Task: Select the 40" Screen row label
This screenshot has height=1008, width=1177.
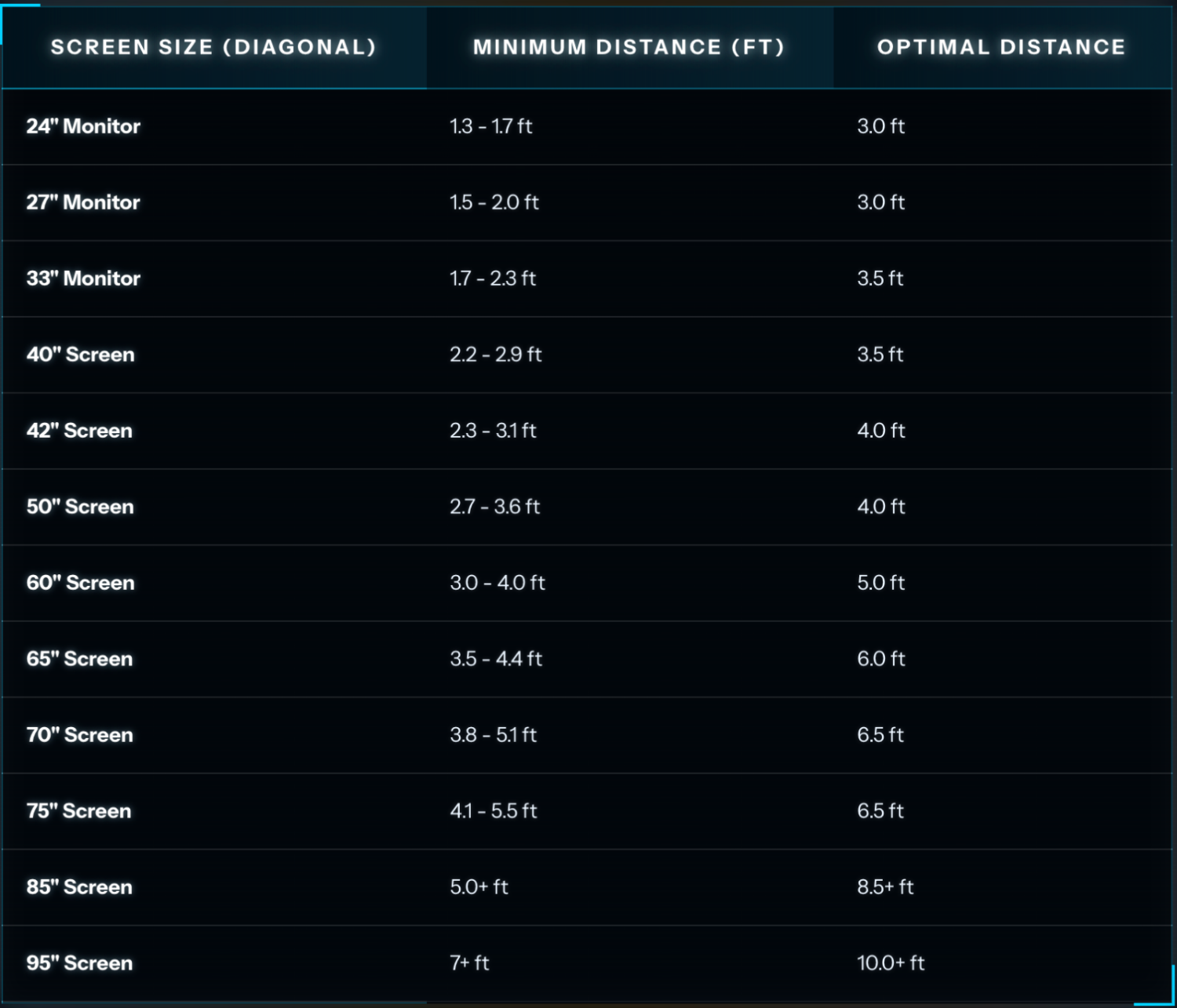Action: [x=81, y=355]
